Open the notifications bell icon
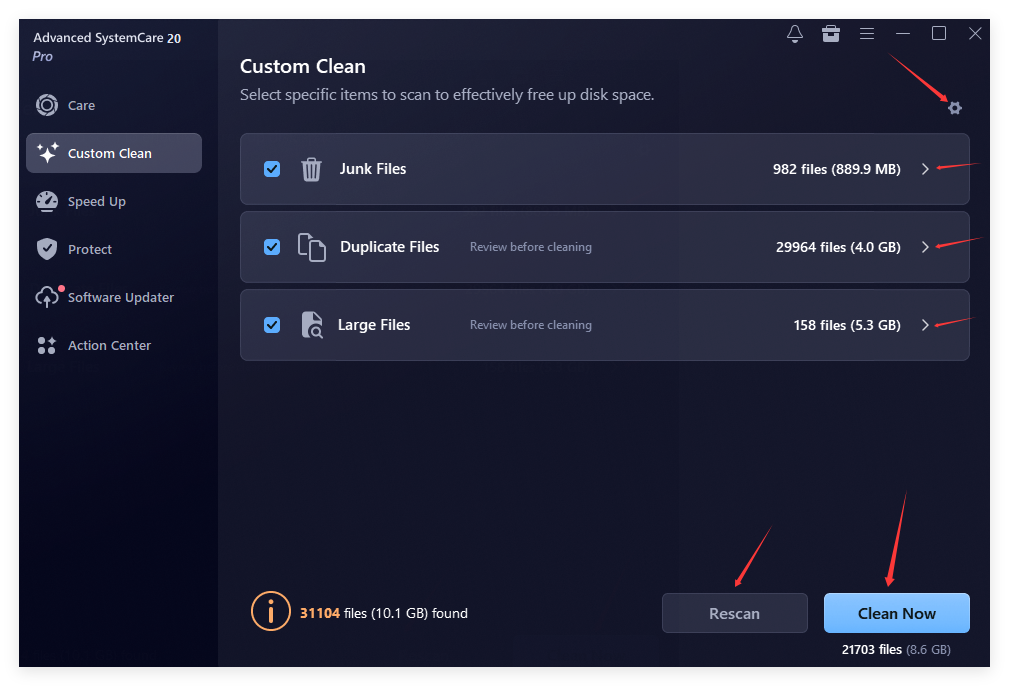The height and width of the screenshot is (686, 1009). [795, 33]
